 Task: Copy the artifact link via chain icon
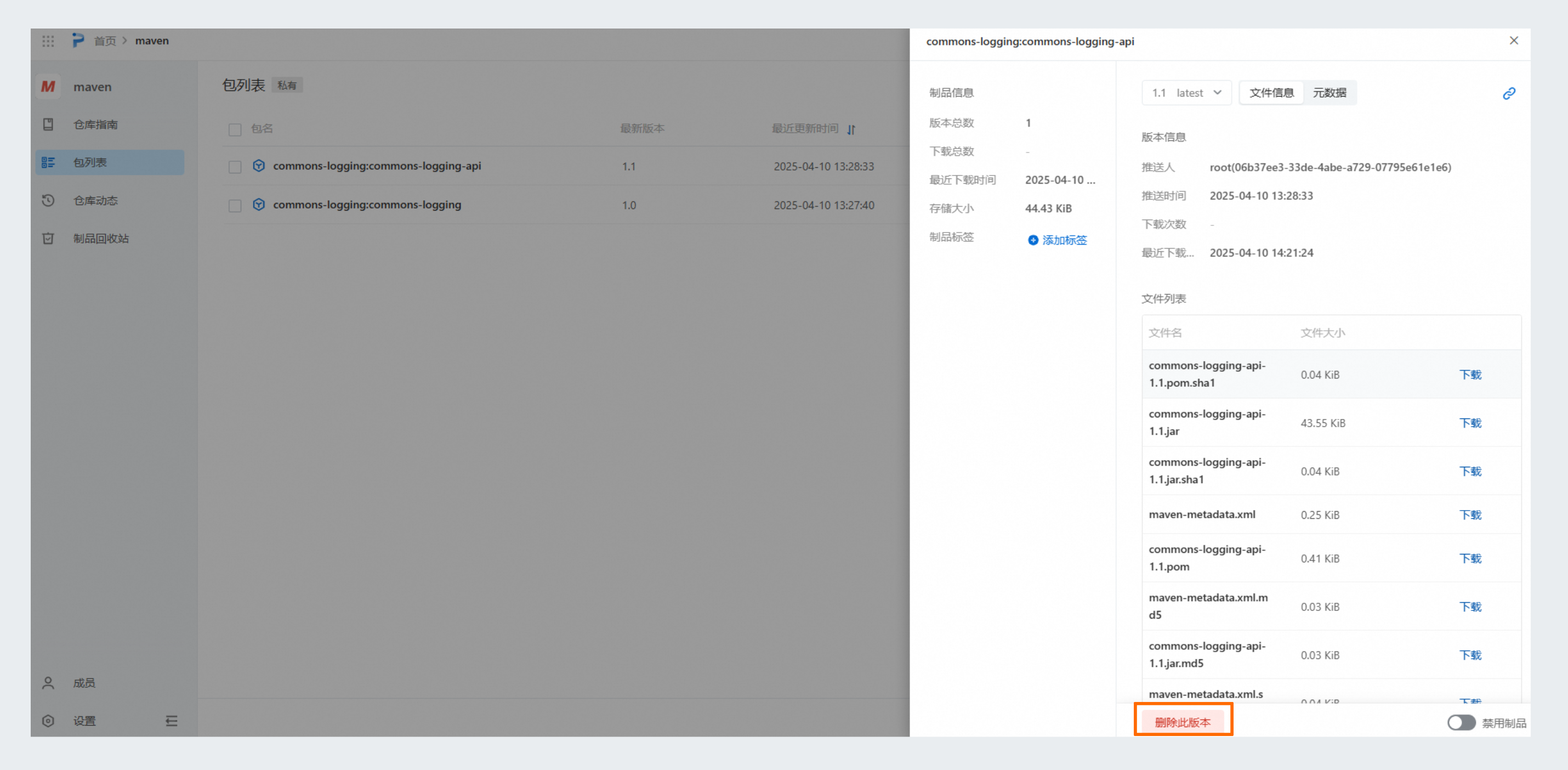pyautogui.click(x=1508, y=93)
